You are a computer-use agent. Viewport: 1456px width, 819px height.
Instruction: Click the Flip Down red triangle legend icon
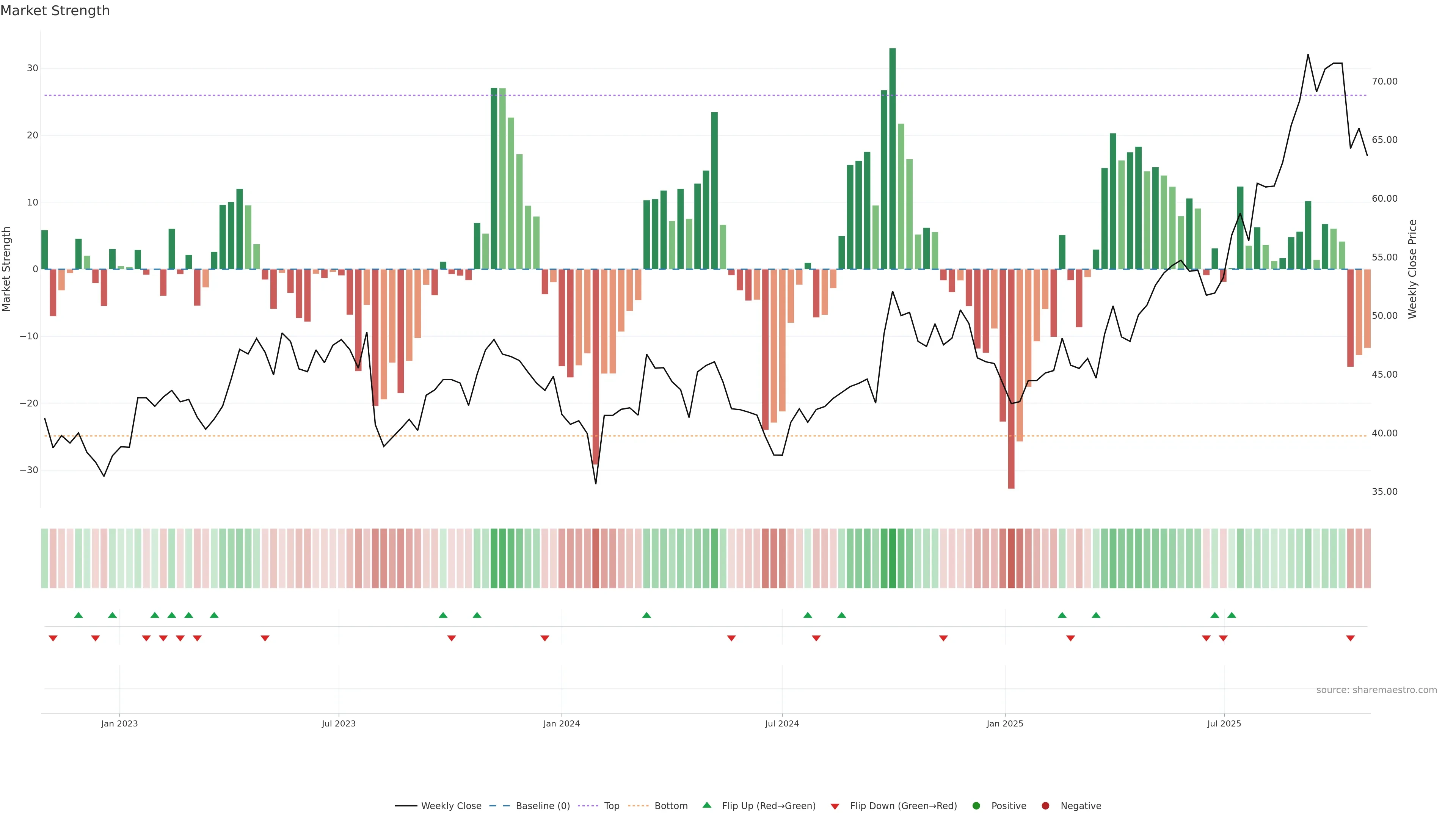(835, 806)
